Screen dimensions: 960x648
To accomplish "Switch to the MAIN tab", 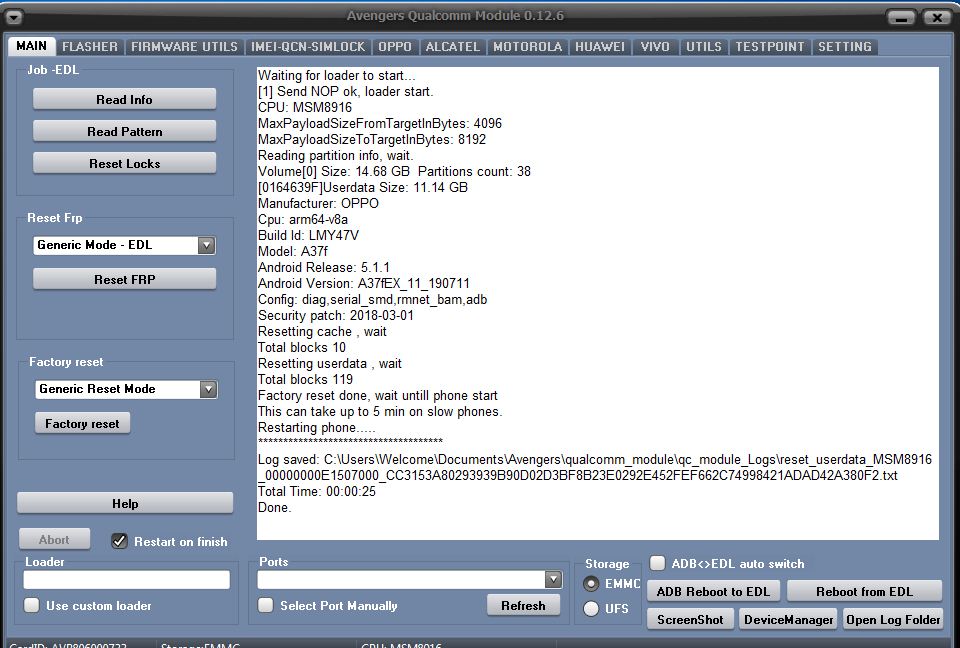I will tap(32, 46).
